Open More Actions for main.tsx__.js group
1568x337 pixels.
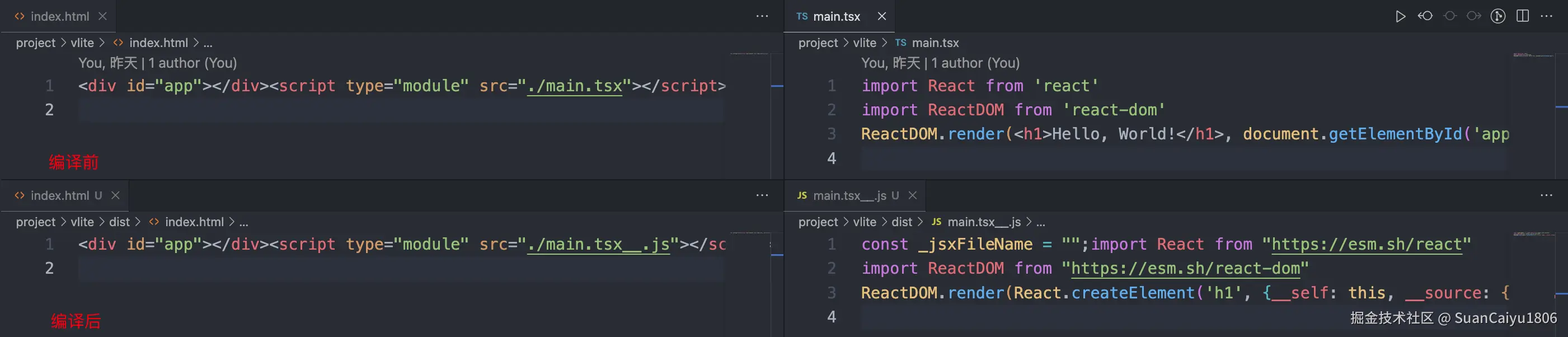point(1547,195)
